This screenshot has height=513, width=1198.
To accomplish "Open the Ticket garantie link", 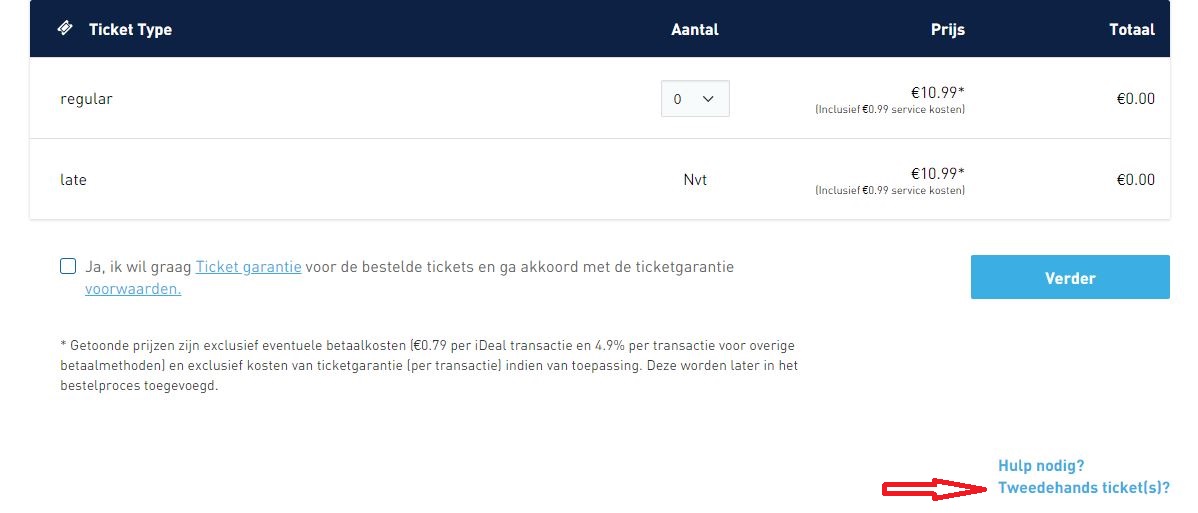I will (x=248, y=267).
